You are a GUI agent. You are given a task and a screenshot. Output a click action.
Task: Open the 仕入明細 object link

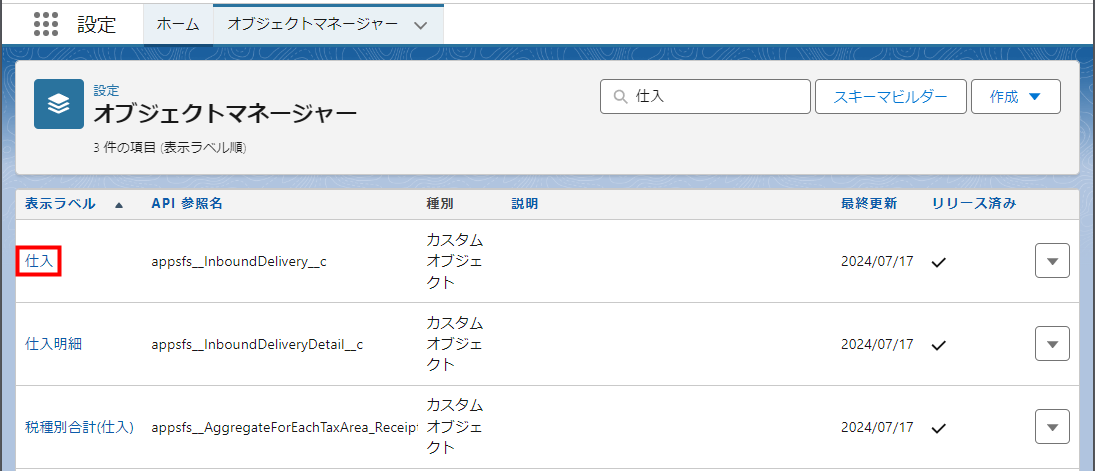tap(53, 344)
